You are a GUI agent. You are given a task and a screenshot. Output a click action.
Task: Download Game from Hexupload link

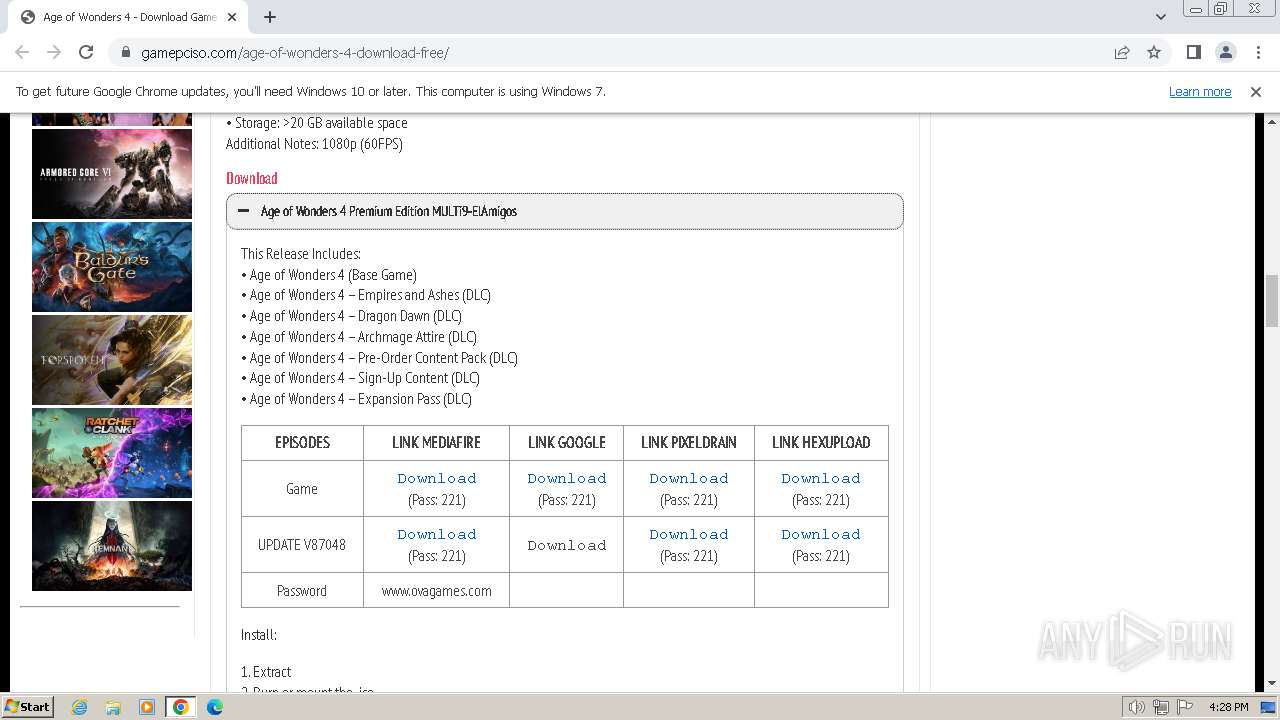tap(821, 478)
